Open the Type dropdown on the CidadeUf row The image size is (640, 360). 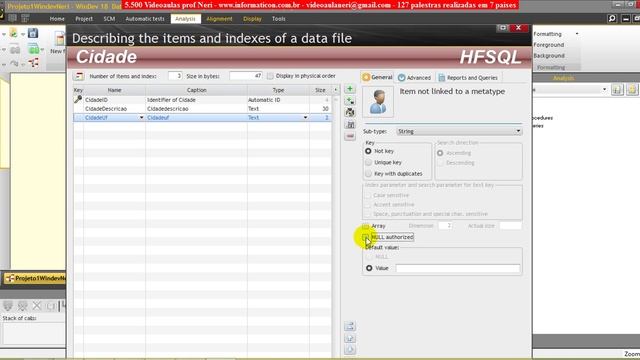[x=305, y=118]
